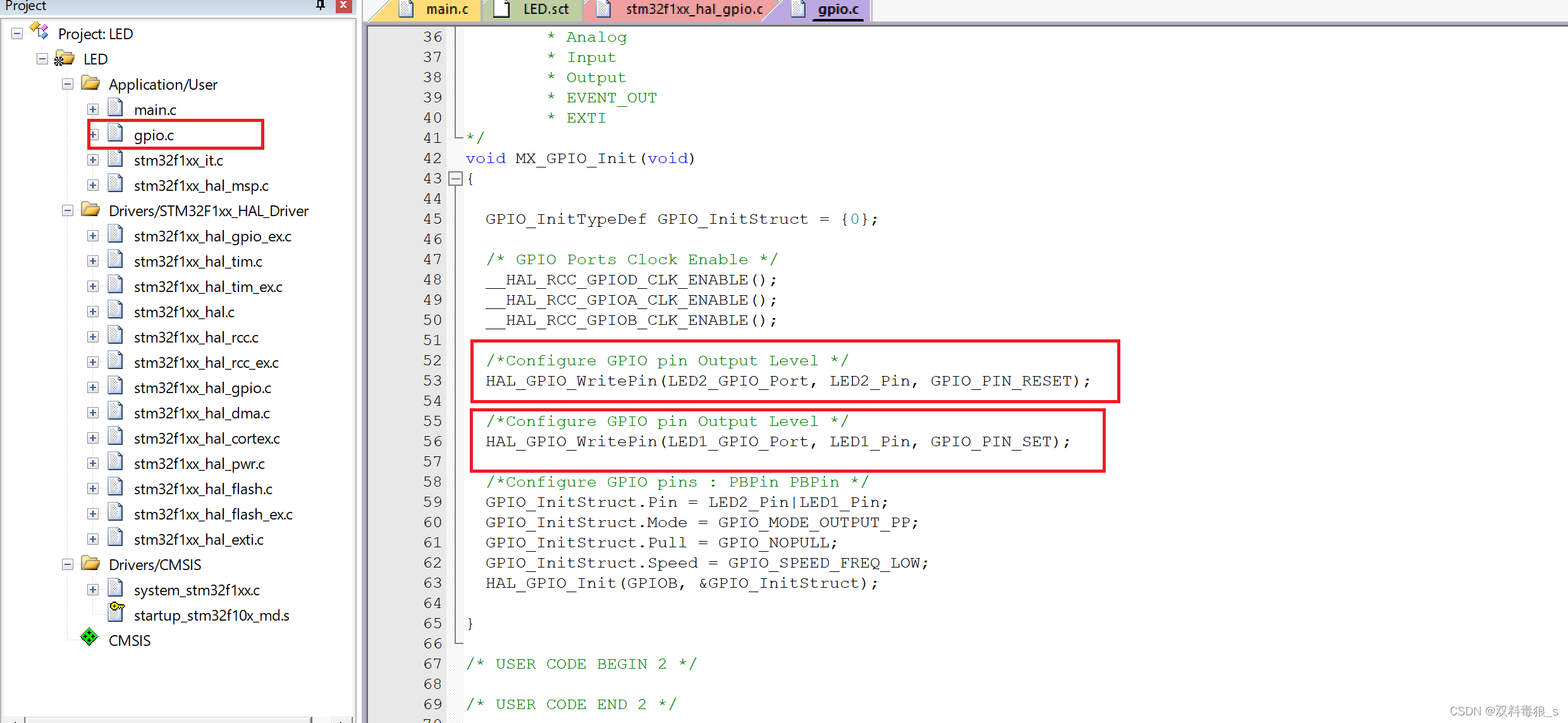
Task: Select the CMSIS component label
Action: pos(130,641)
